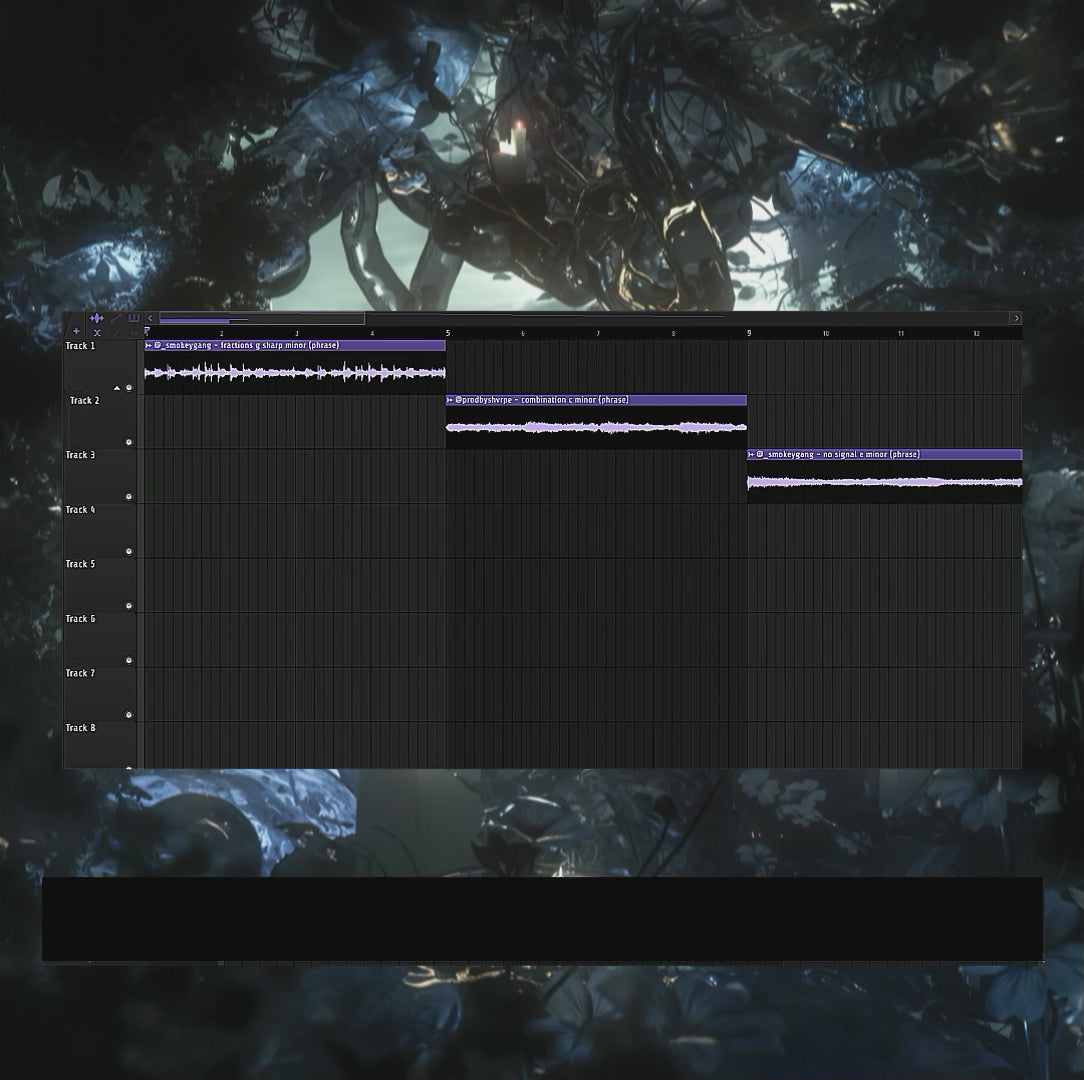
Task: Click the left scroll arrow of the playlist
Action: (x=150, y=318)
